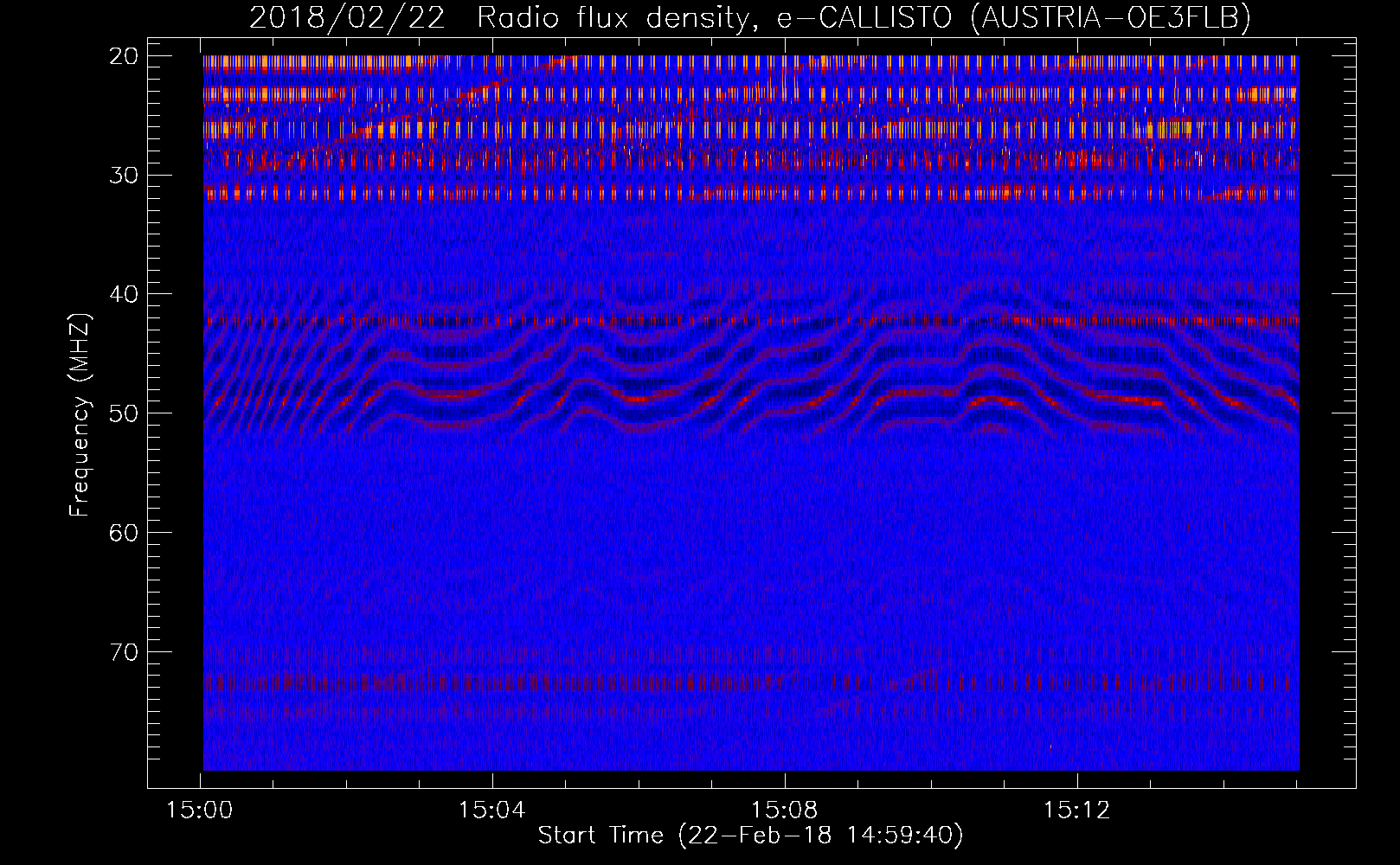1400x865 pixels.
Task: Click the plot title e-CALLISTO (AUSTRIA-OE3FLB)
Action: tap(1014, 17)
